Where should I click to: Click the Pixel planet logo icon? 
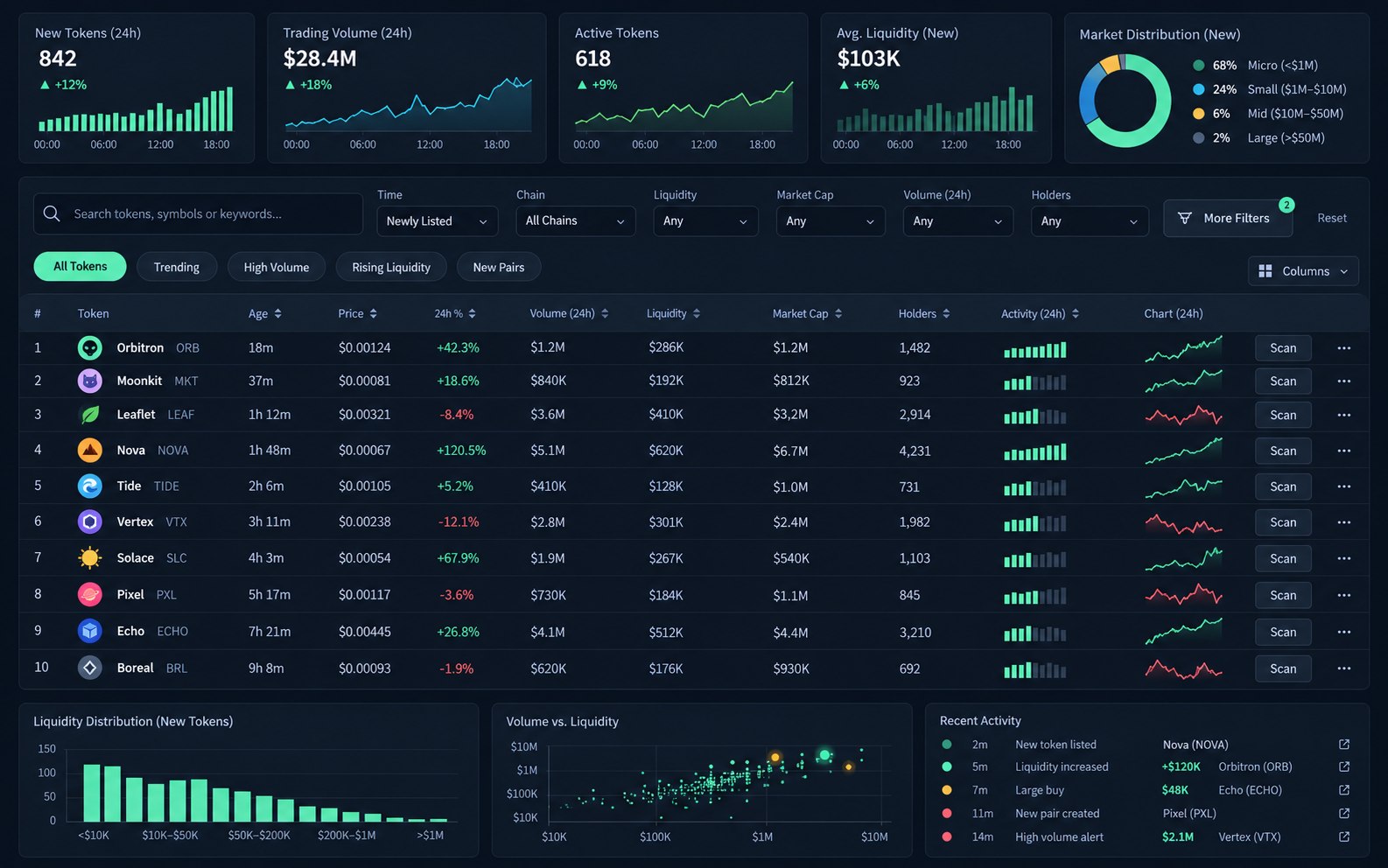click(x=90, y=595)
